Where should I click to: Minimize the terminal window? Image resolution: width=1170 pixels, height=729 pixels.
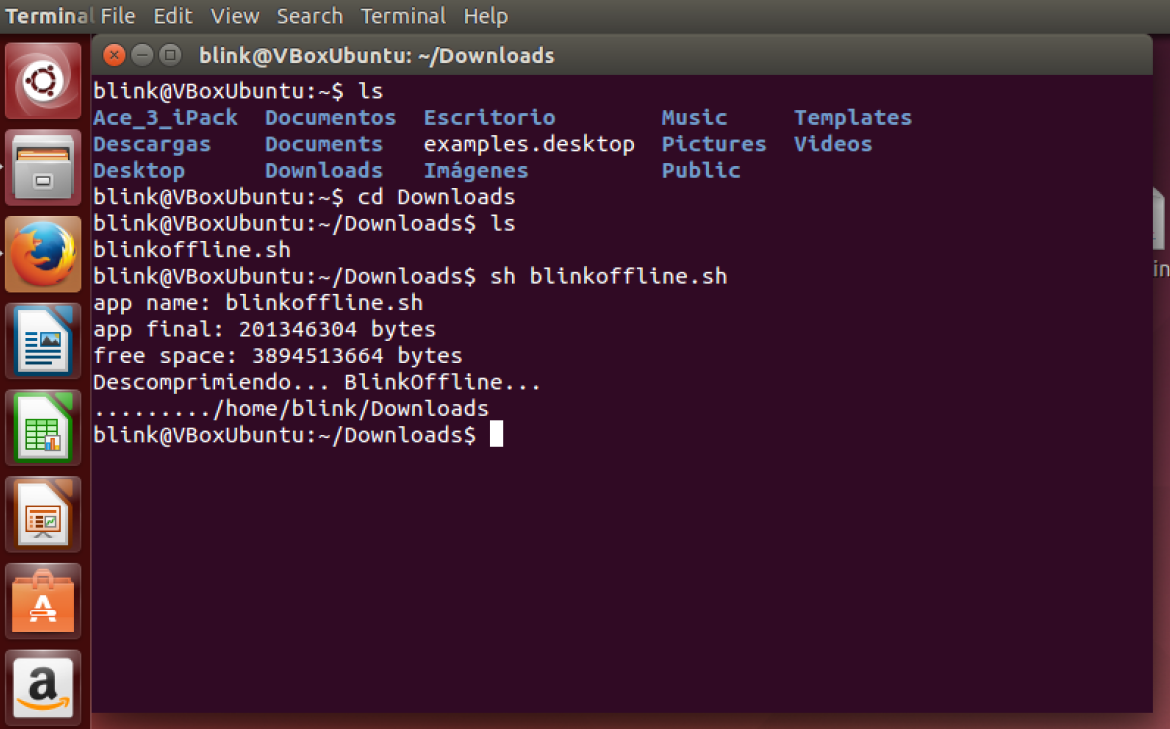coord(142,55)
